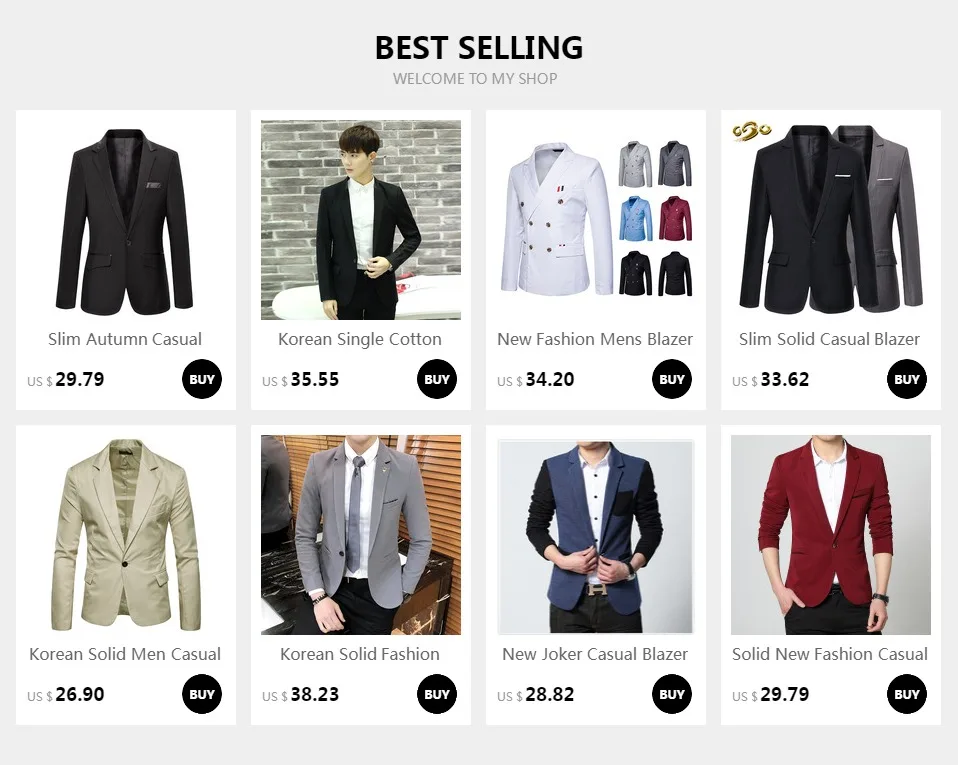Open the blue and black Joker blazer photo
Screen dimensions: 958x765
(596, 535)
